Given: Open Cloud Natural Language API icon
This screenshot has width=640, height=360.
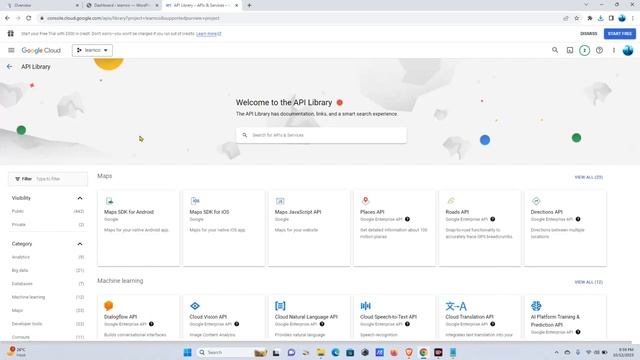Looking at the screenshot, I should [x=280, y=306].
